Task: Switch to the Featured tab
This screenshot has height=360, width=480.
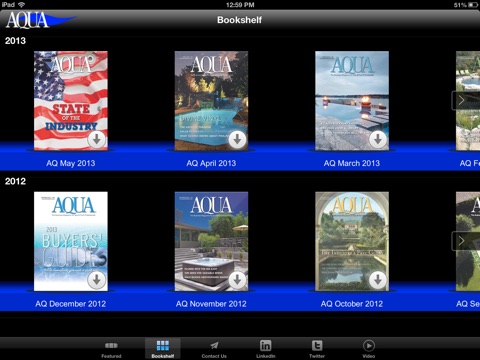Action: tap(111, 349)
